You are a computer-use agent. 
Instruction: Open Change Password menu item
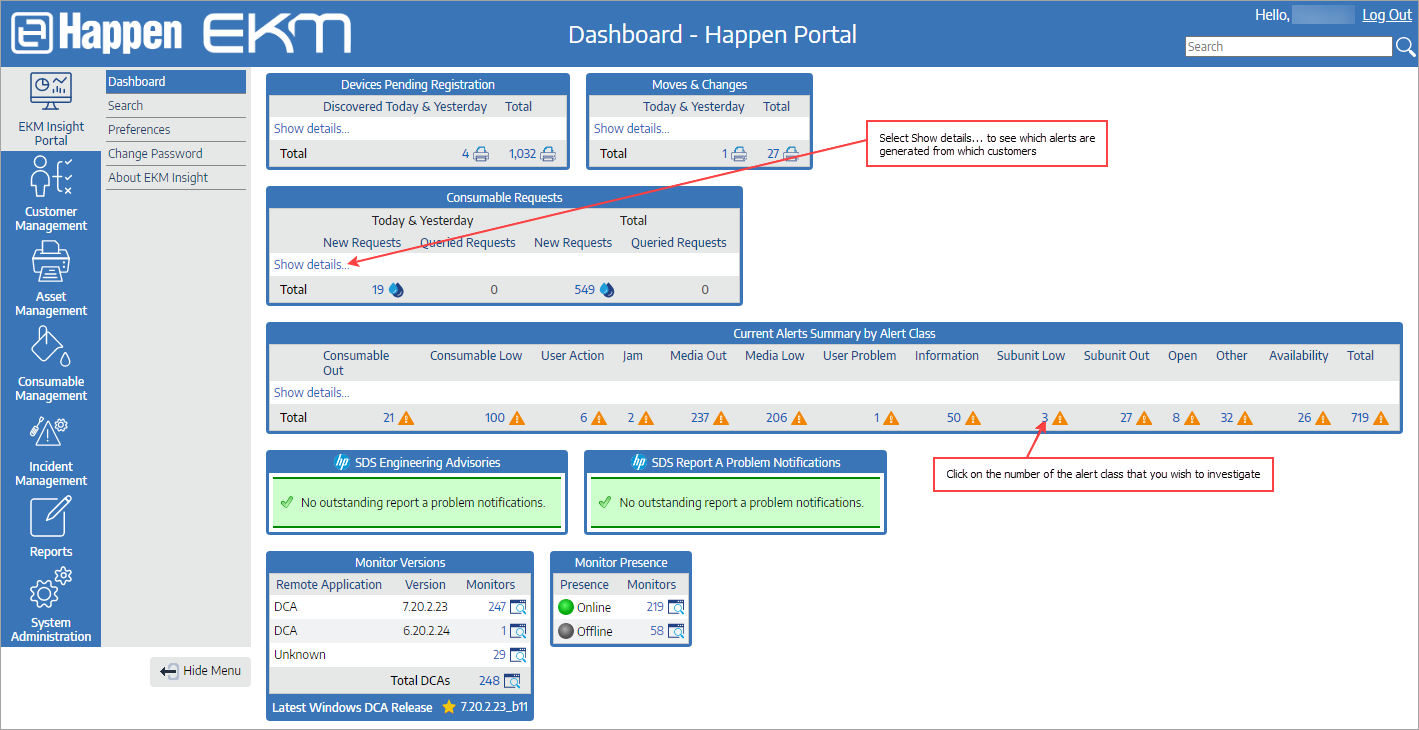[x=176, y=154]
